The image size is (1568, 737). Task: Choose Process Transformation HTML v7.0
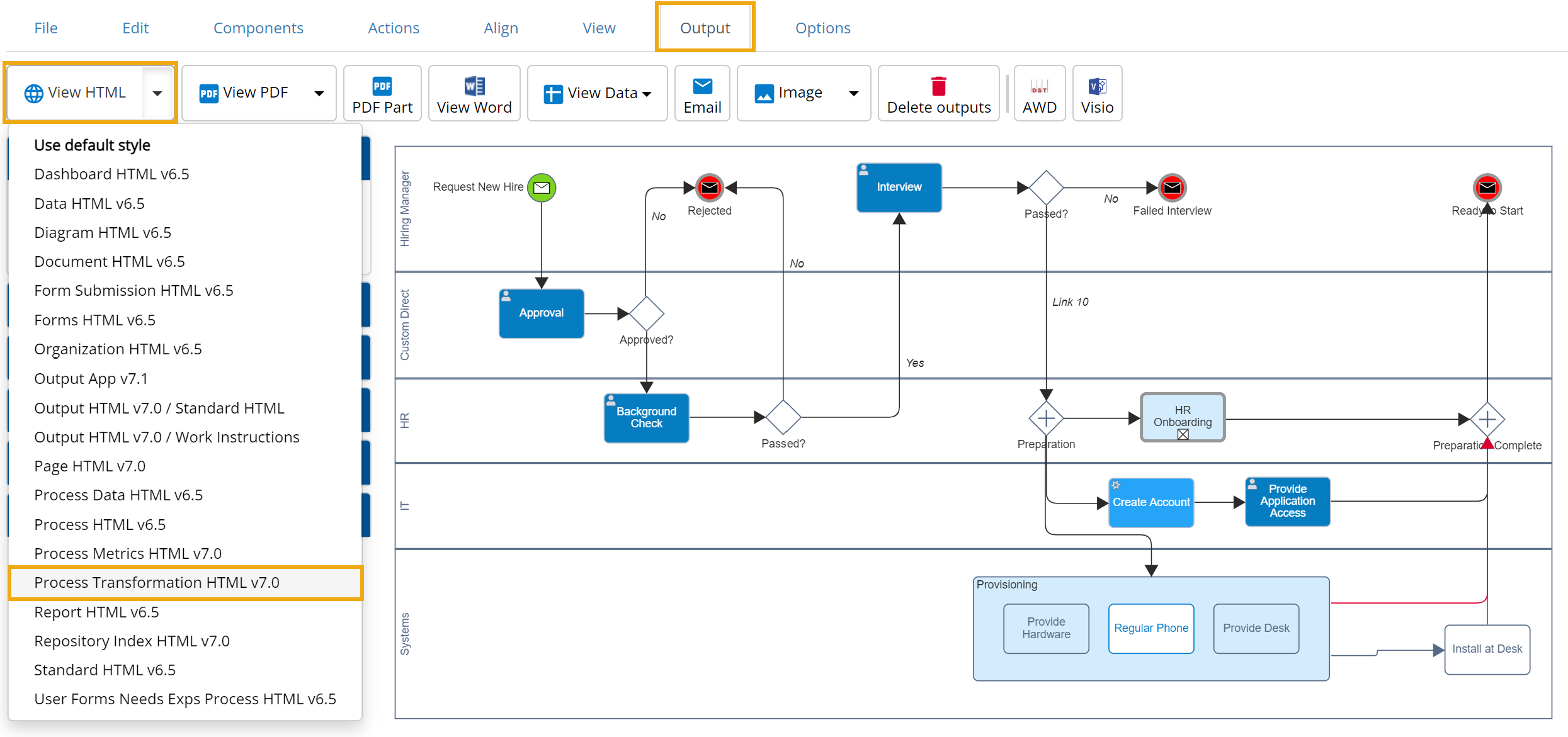[157, 582]
